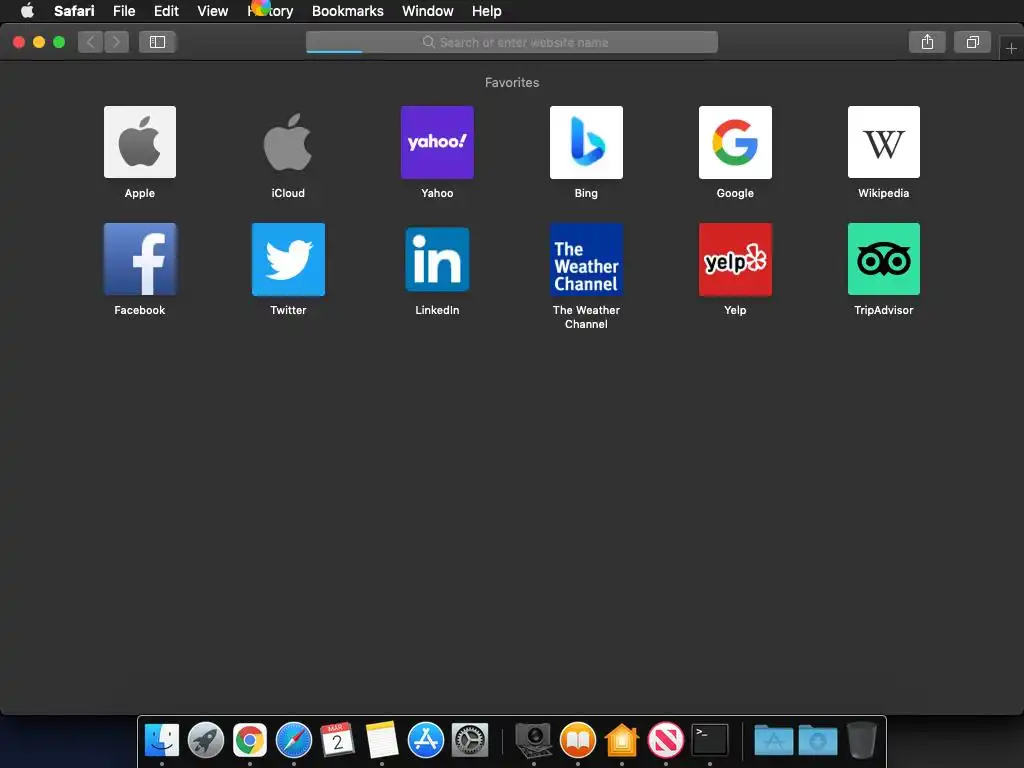Open the Facebook favorite
1024x768 pixels.
point(140,259)
